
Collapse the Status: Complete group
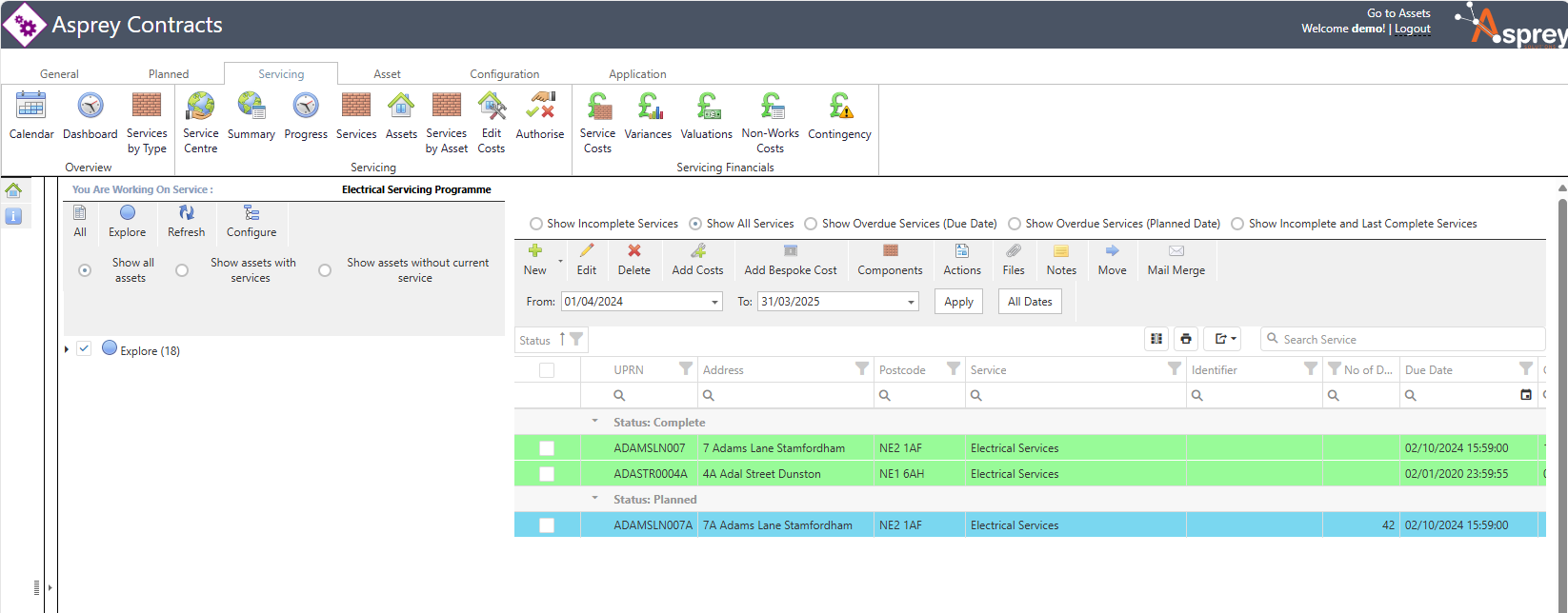click(595, 422)
